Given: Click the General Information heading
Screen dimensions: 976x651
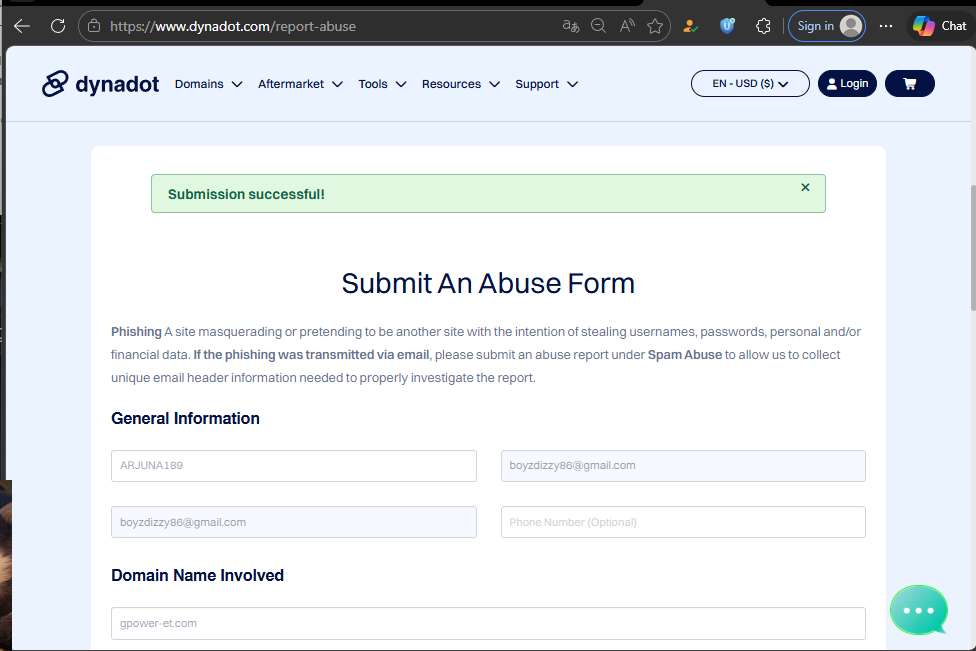Looking at the screenshot, I should click(x=185, y=418).
